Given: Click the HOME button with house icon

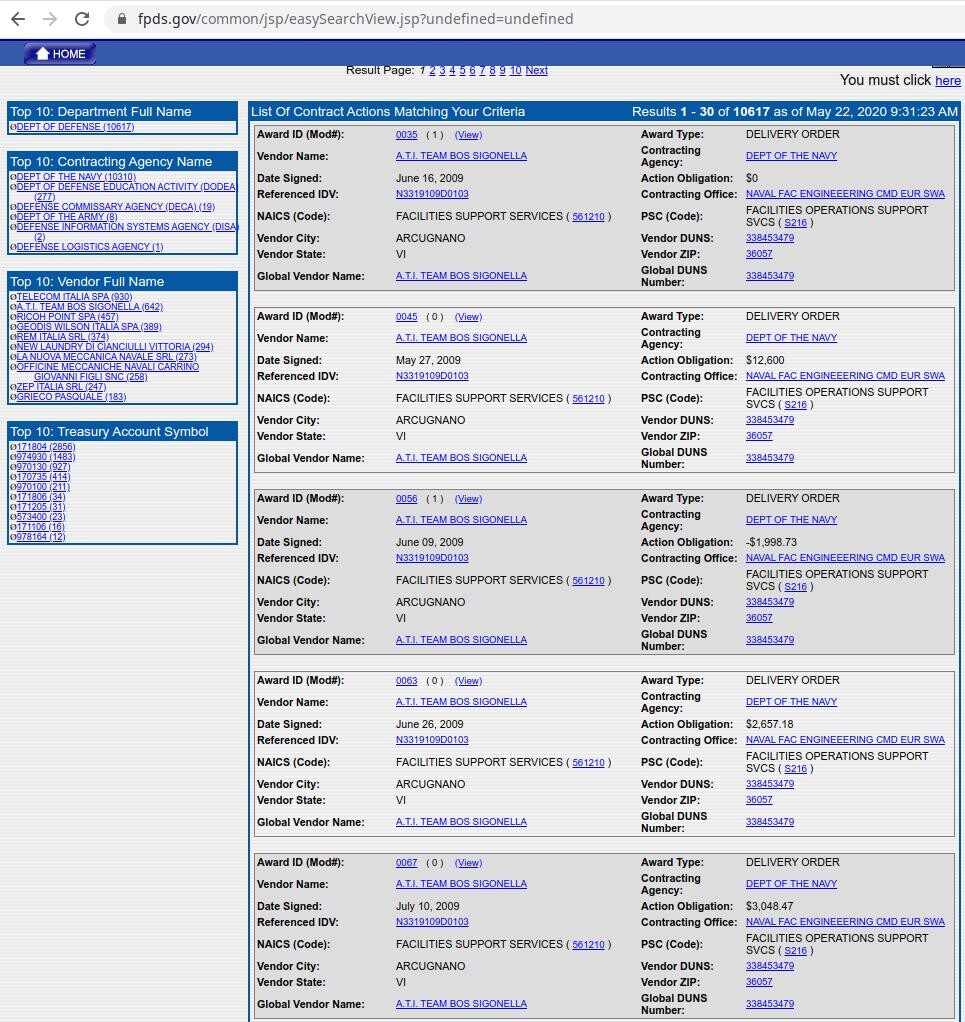Looking at the screenshot, I should point(60,53).
